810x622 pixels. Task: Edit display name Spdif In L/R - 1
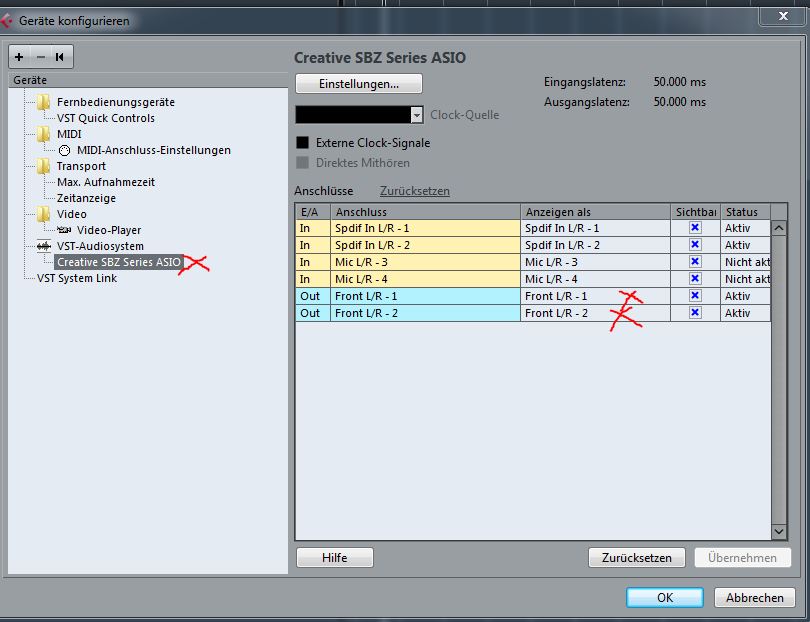595,228
